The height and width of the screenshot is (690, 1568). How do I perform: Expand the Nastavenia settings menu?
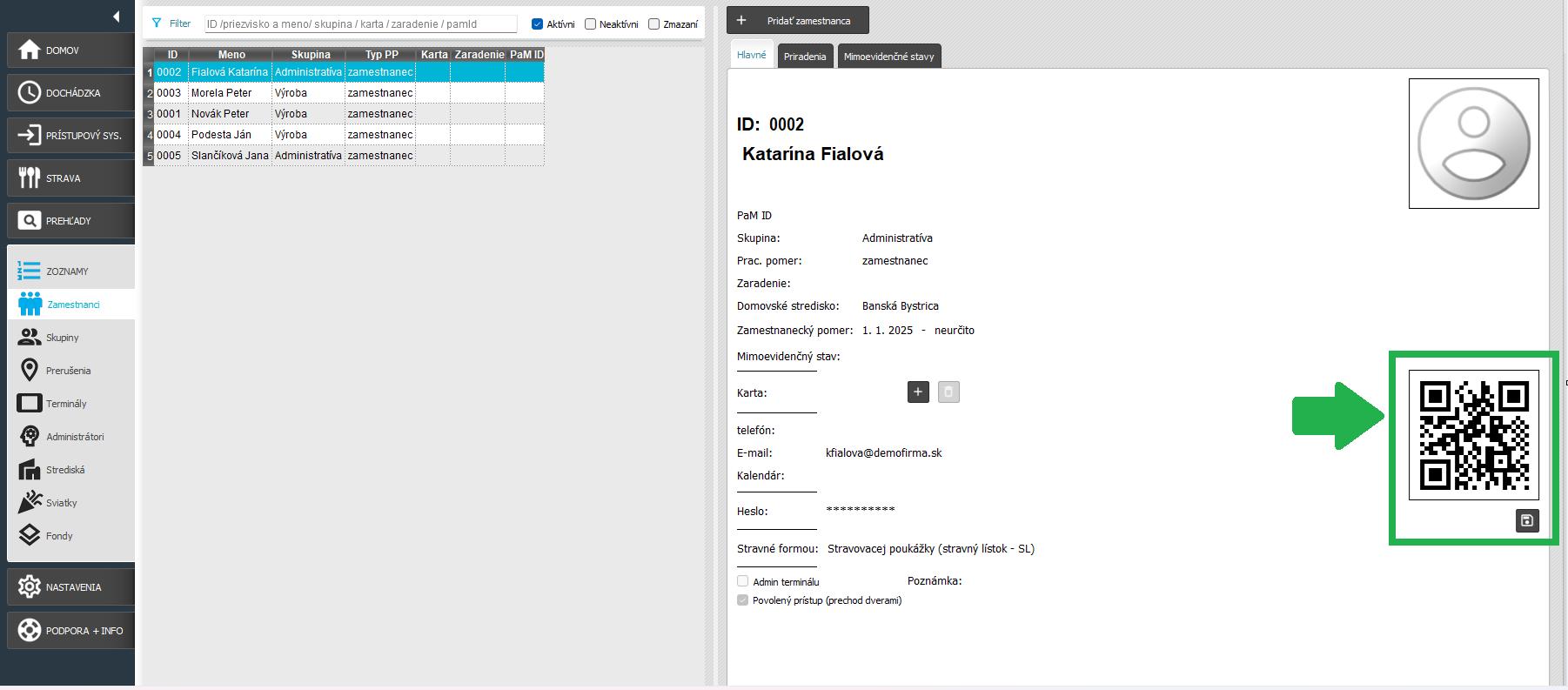point(70,587)
